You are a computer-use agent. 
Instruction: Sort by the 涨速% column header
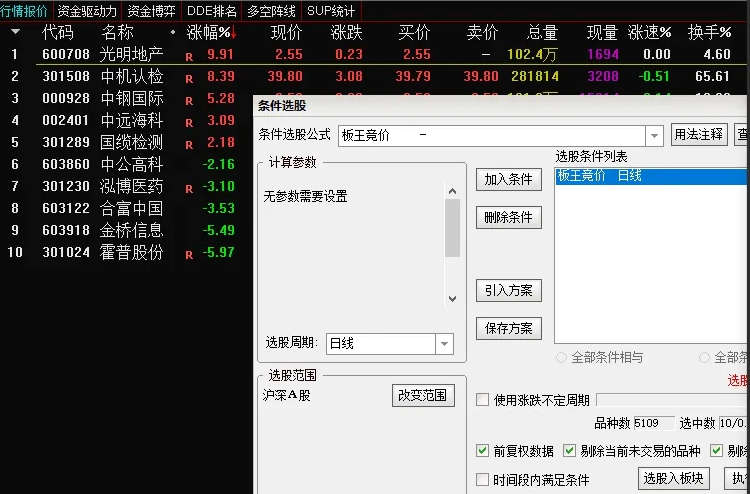click(x=650, y=33)
